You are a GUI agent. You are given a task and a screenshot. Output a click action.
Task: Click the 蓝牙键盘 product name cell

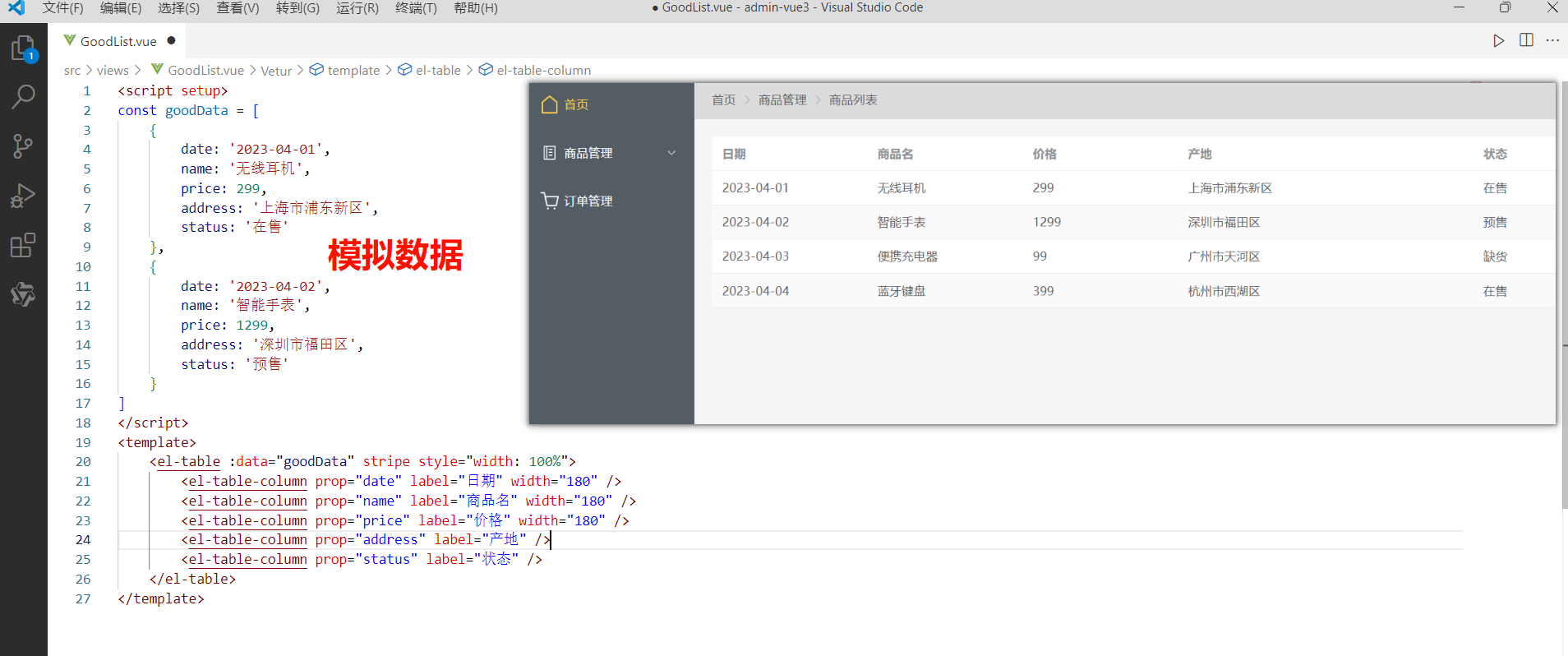(902, 291)
